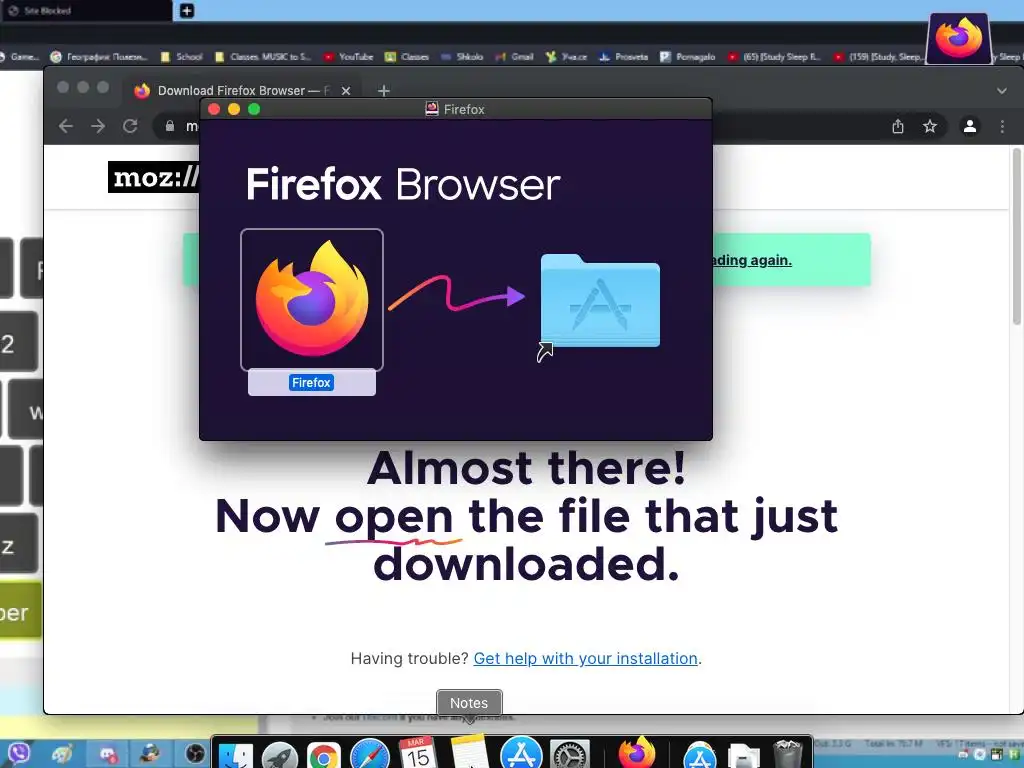Click the highlighted Firefox name label
Image resolution: width=1024 pixels, height=768 pixels.
[x=312, y=383]
